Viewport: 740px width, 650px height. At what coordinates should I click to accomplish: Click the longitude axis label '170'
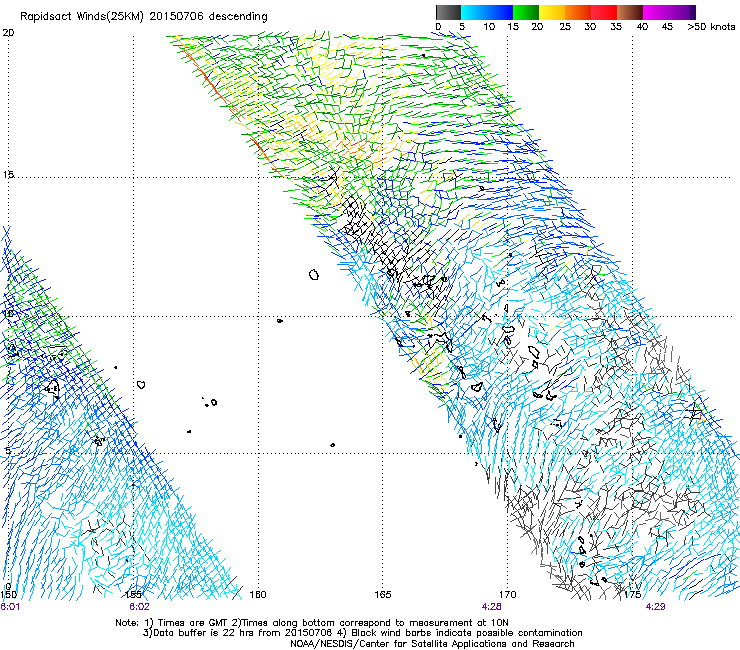pyautogui.click(x=508, y=595)
